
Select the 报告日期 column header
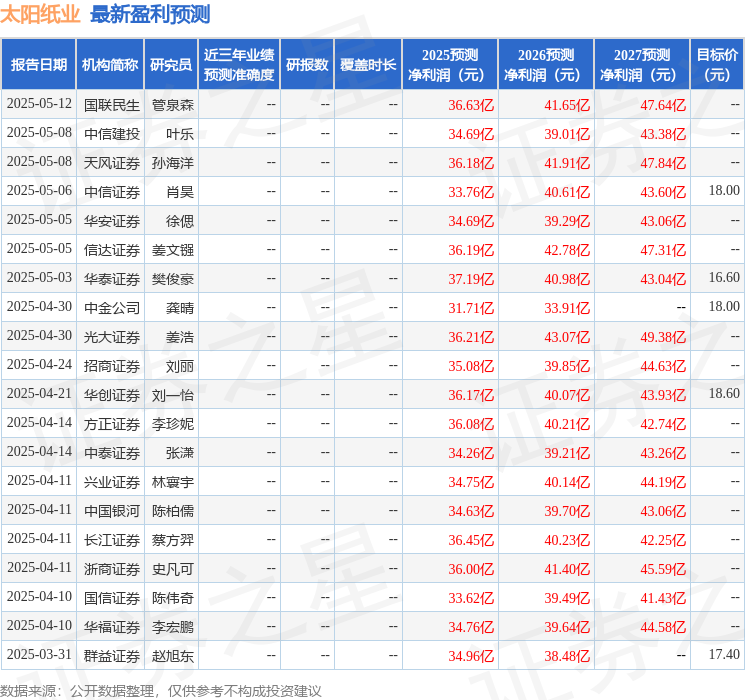click(38, 64)
